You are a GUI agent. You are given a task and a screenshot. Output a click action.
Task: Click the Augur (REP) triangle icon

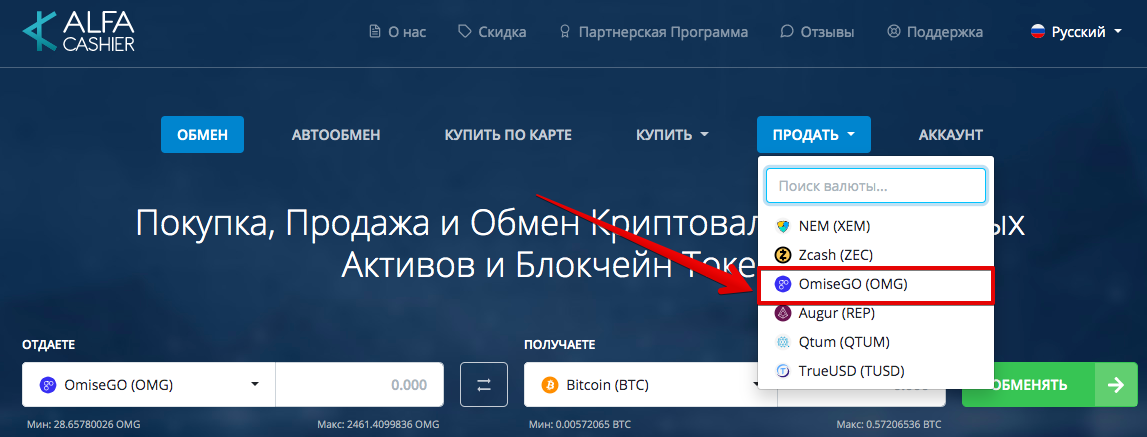pos(783,313)
